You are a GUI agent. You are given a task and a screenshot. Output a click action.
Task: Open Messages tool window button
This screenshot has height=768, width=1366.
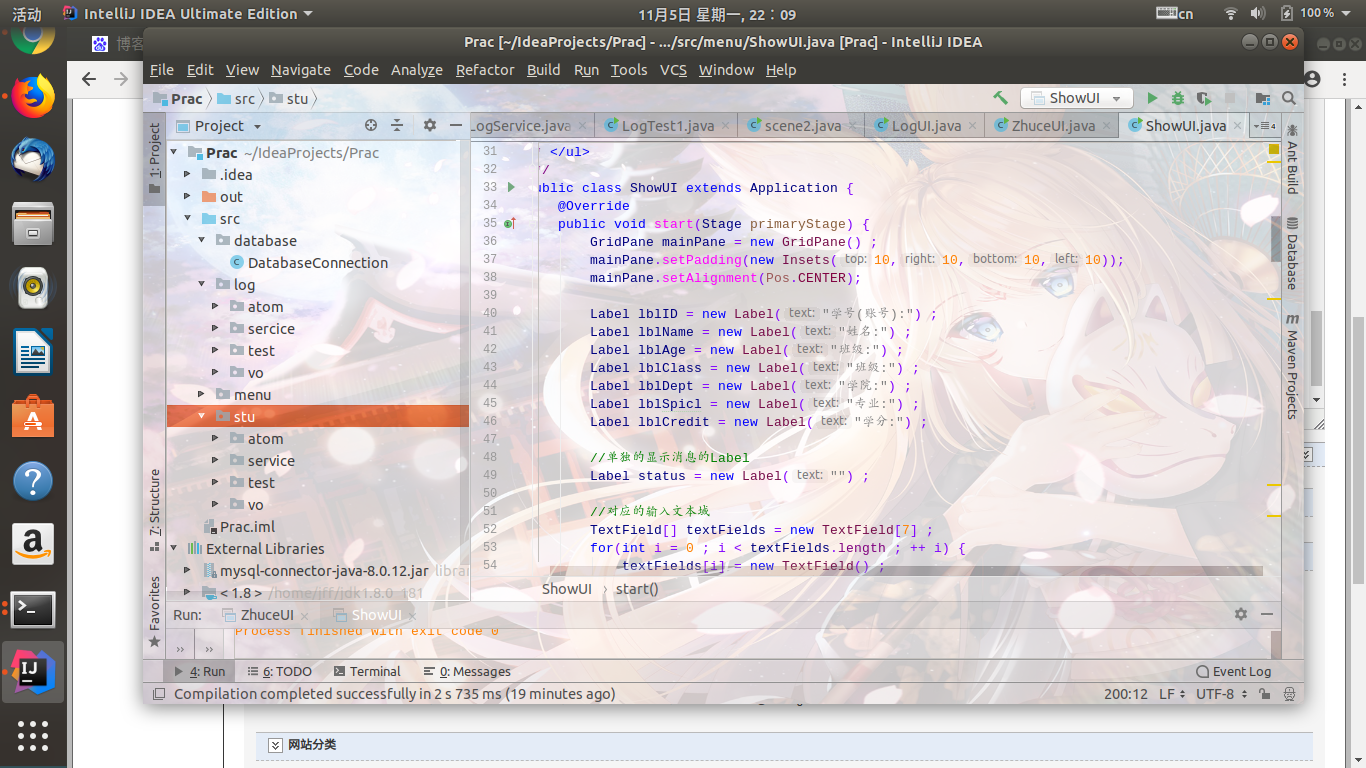467,672
